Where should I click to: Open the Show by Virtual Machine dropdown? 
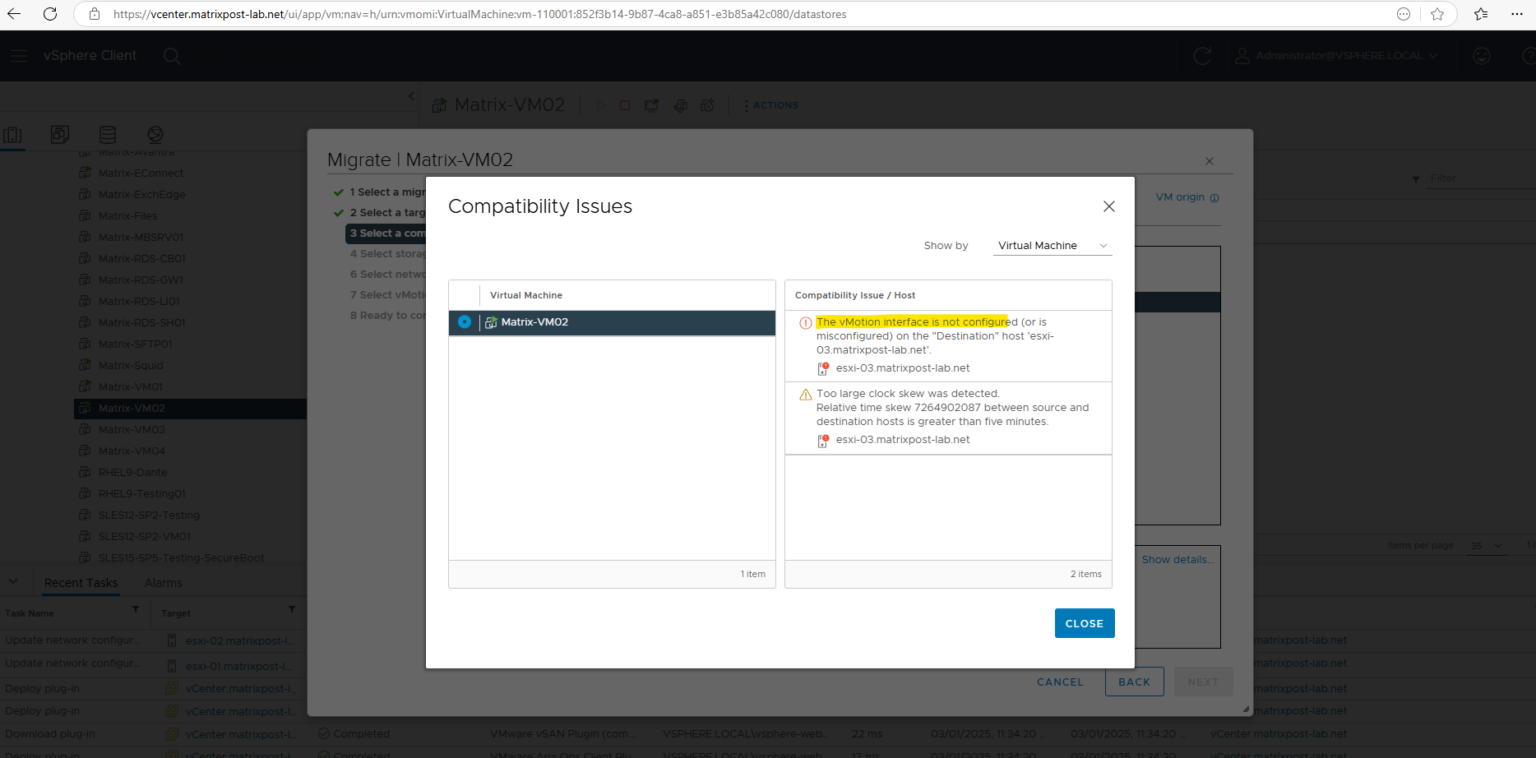[1051, 245]
